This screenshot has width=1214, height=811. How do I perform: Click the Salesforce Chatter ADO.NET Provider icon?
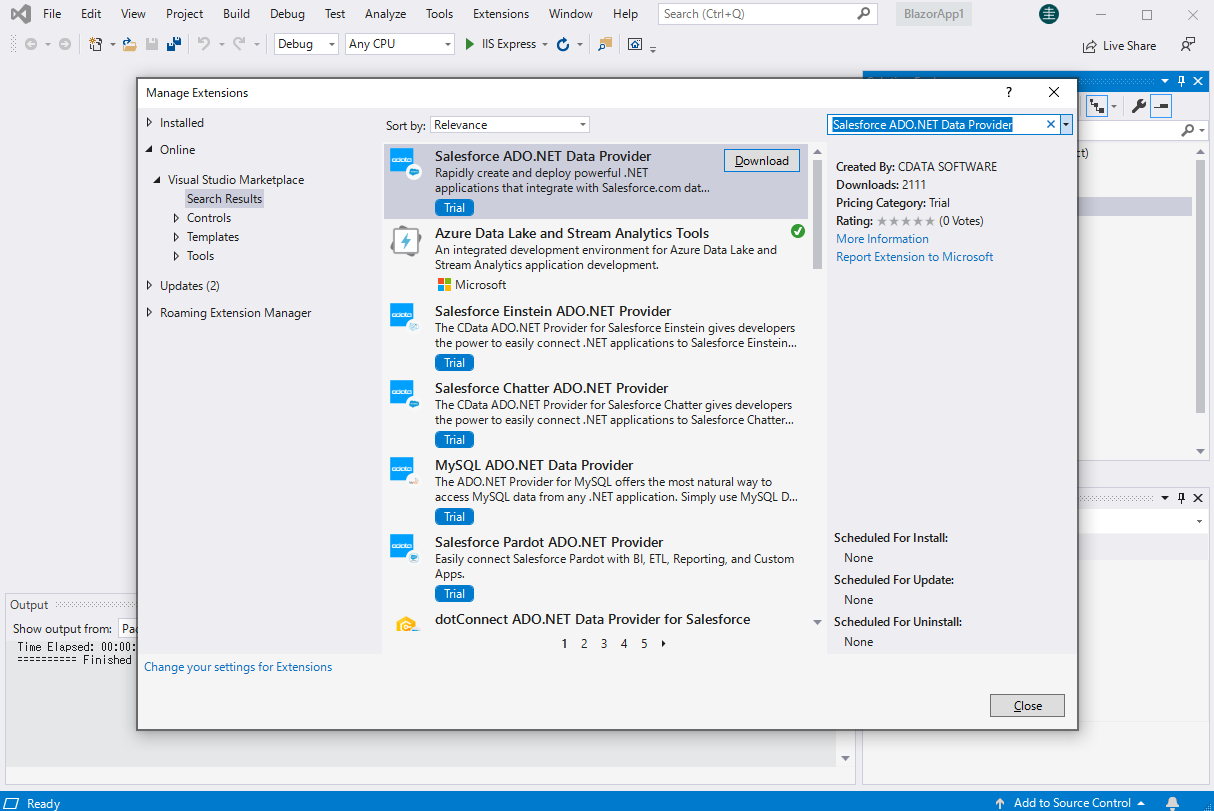coord(403,394)
